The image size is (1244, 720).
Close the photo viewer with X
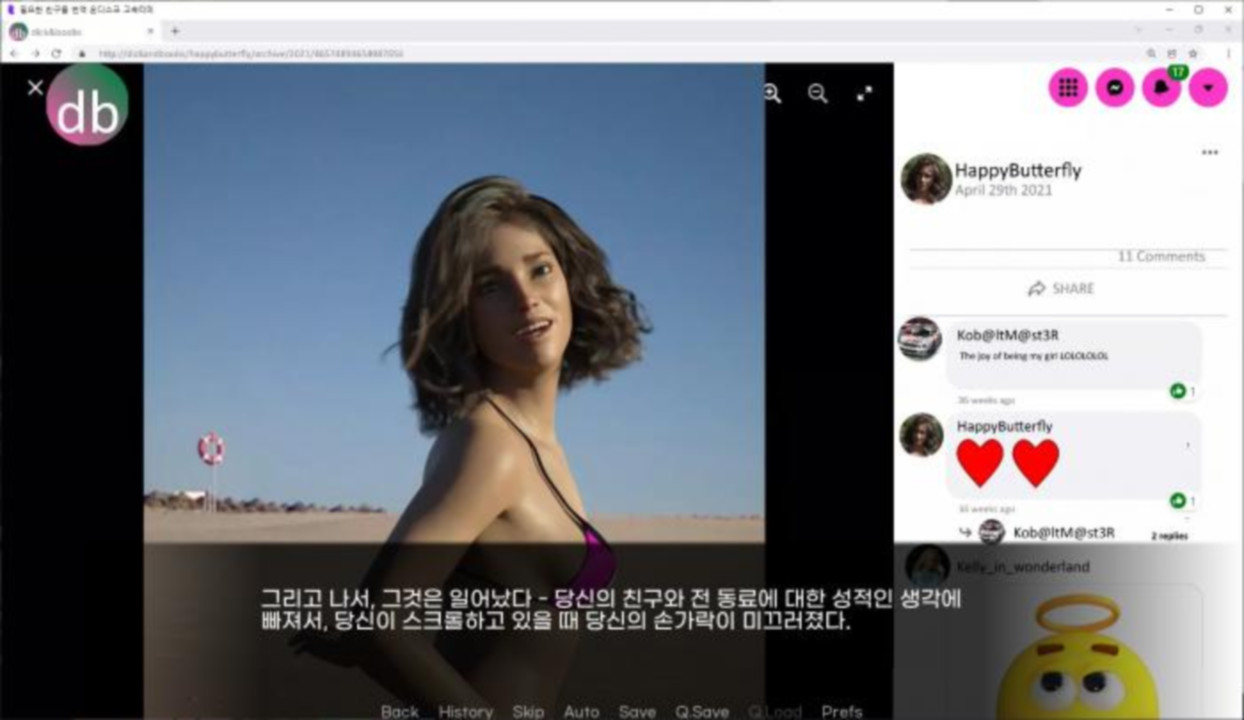click(35, 88)
